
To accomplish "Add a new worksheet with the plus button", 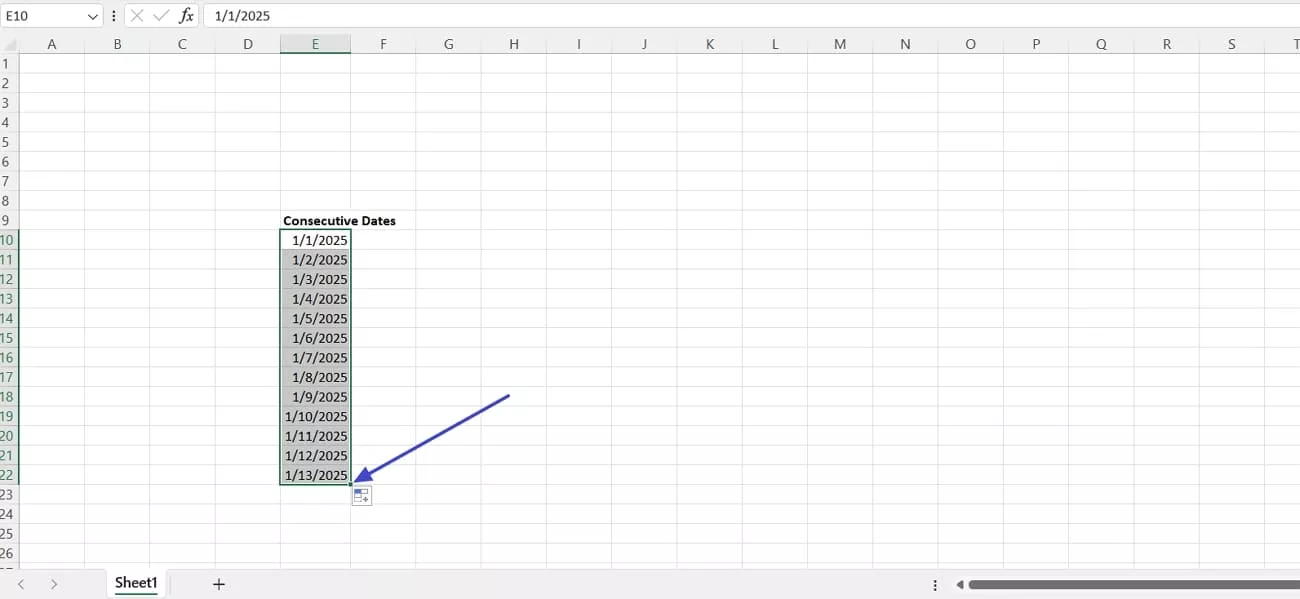I will (x=218, y=583).
